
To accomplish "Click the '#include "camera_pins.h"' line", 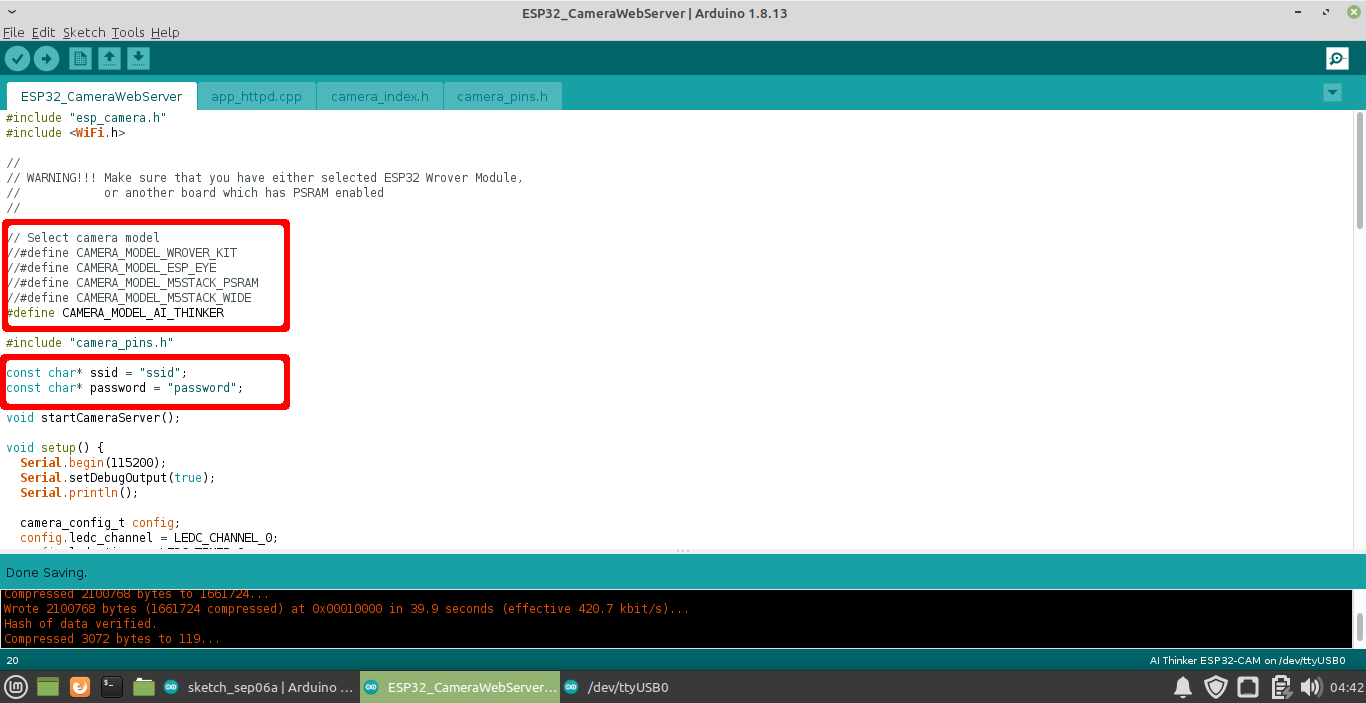I will point(90,343).
